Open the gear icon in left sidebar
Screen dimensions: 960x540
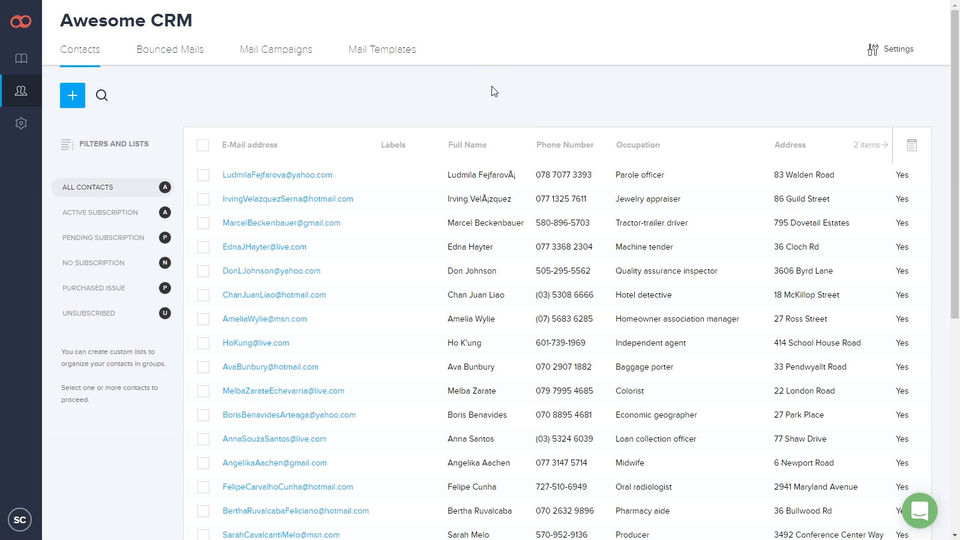click(21, 123)
